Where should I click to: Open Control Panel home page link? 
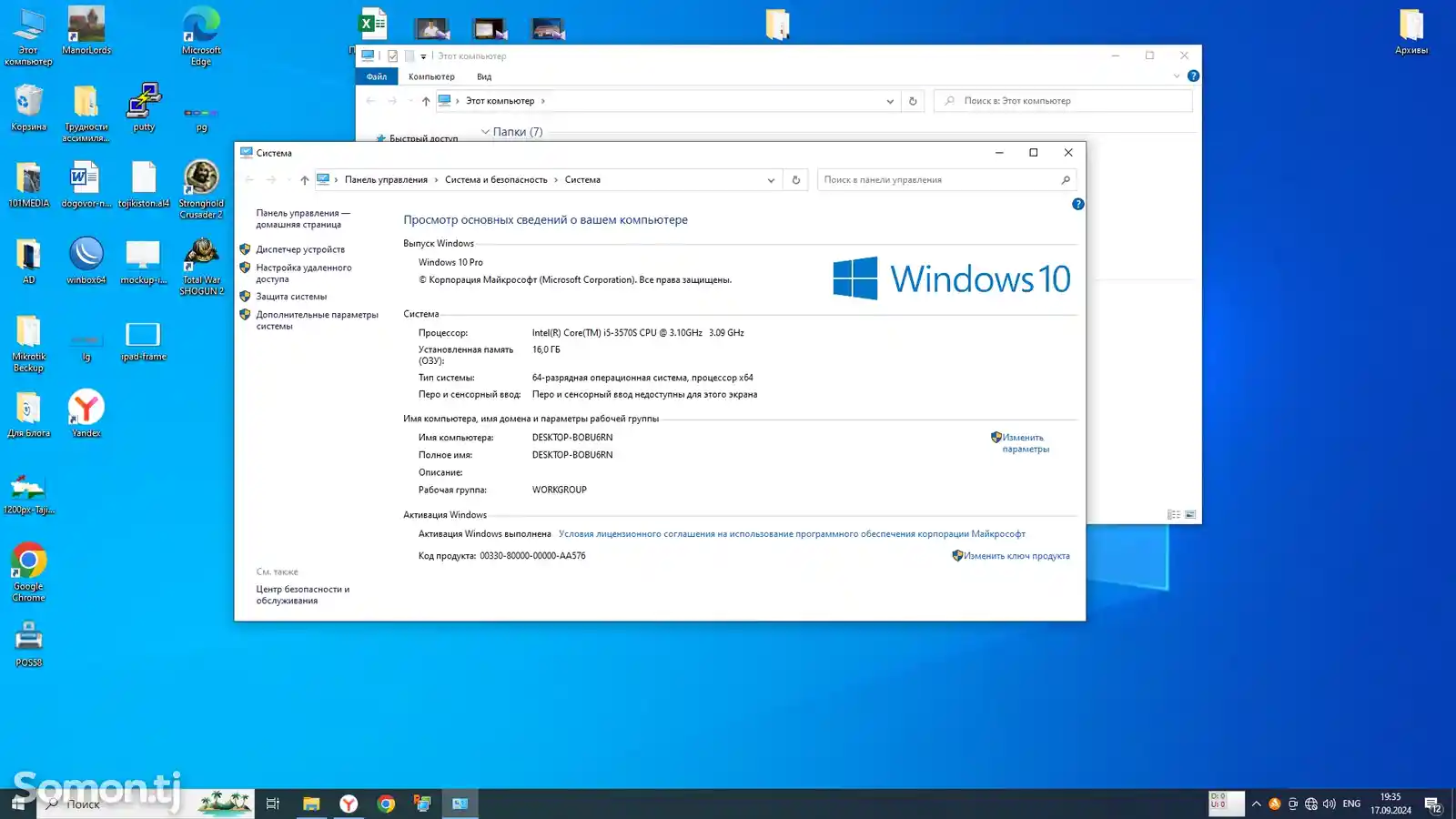302,218
